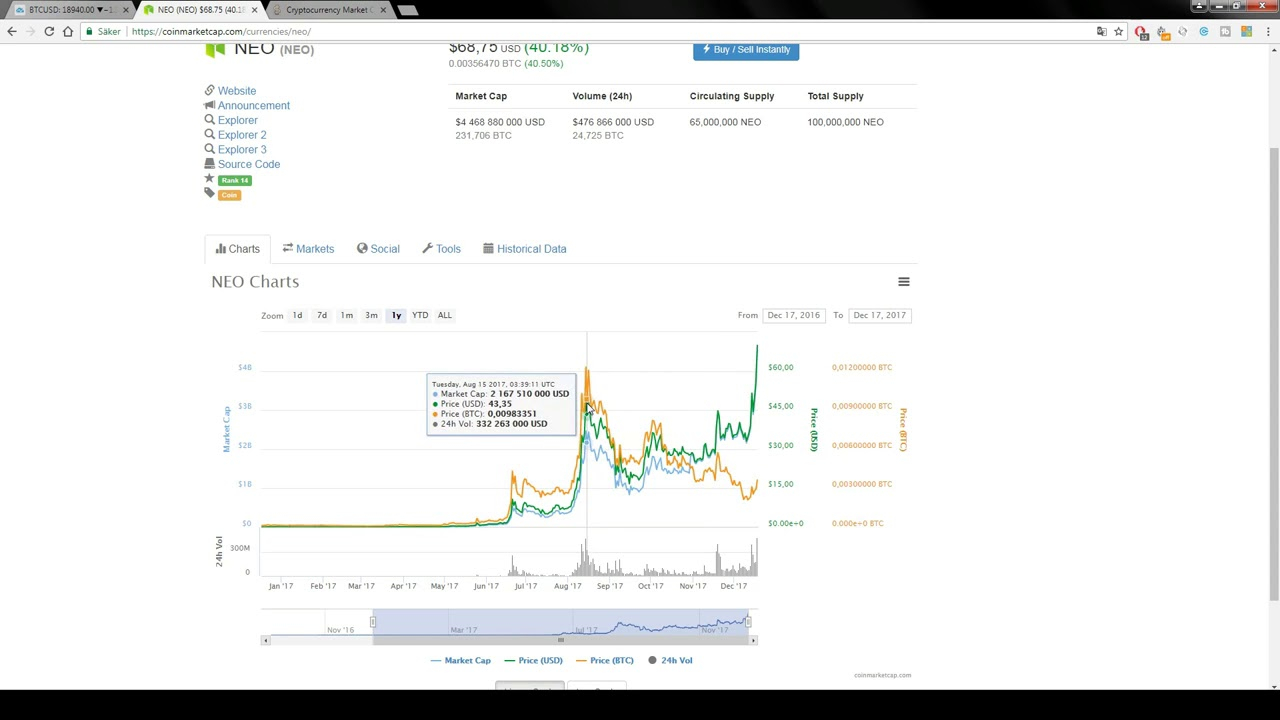The image size is (1280, 720).
Task: Set chart zoom to 1y
Action: (x=396, y=315)
